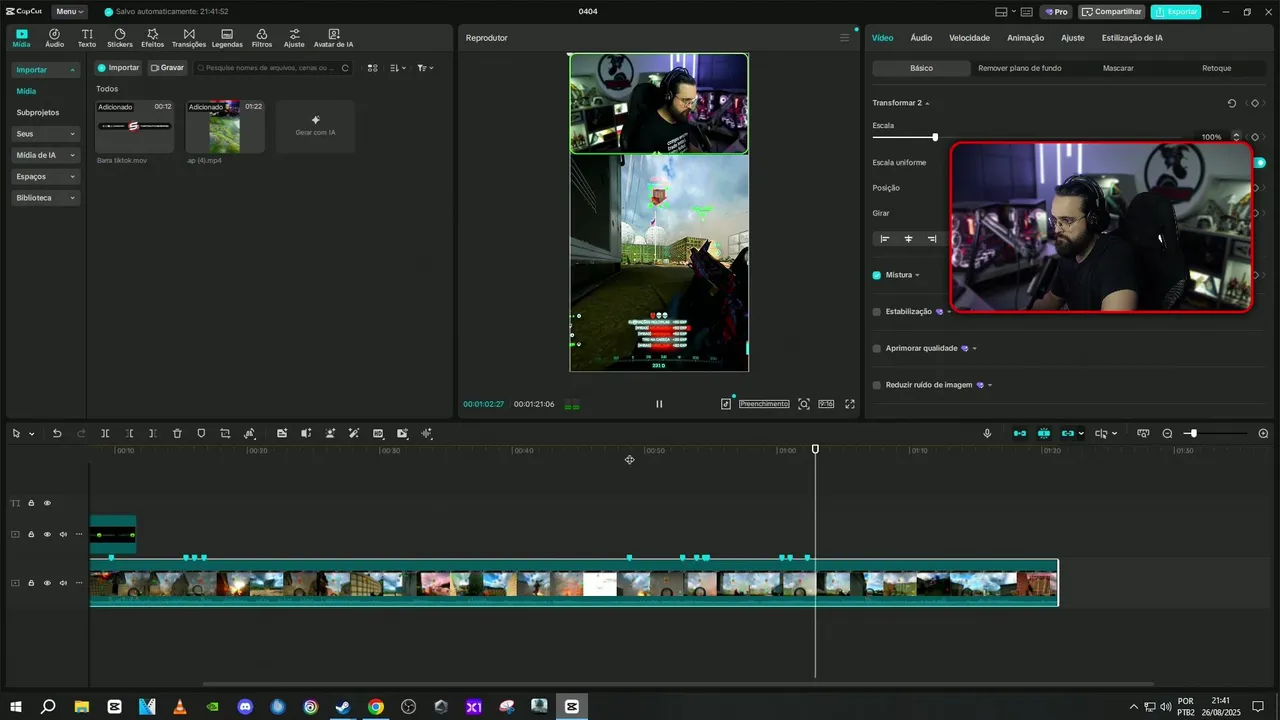
Task: Select the Remover plano de fundo tab
Action: pos(1019,68)
